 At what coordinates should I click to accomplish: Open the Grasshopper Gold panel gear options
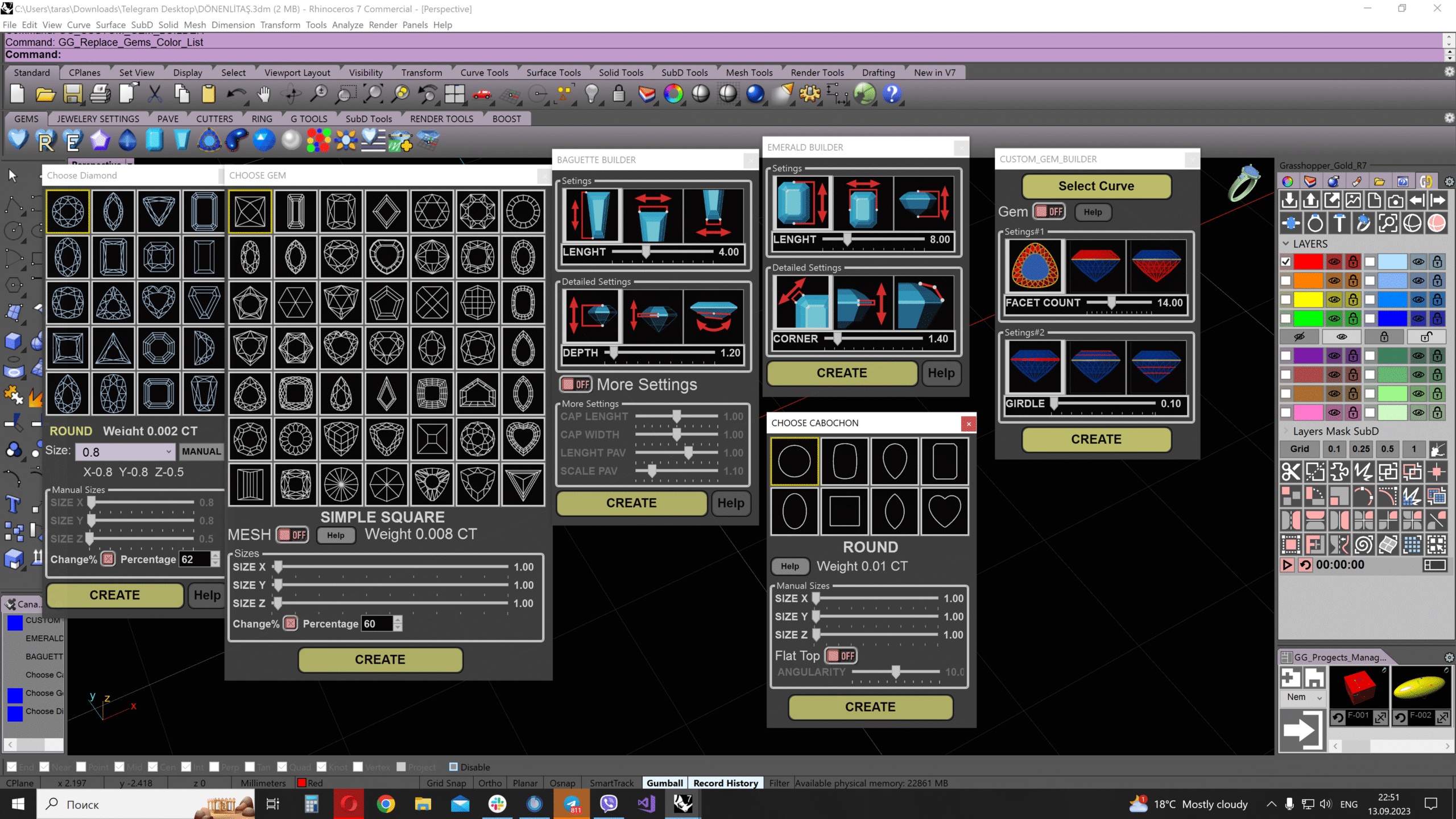click(x=1449, y=182)
